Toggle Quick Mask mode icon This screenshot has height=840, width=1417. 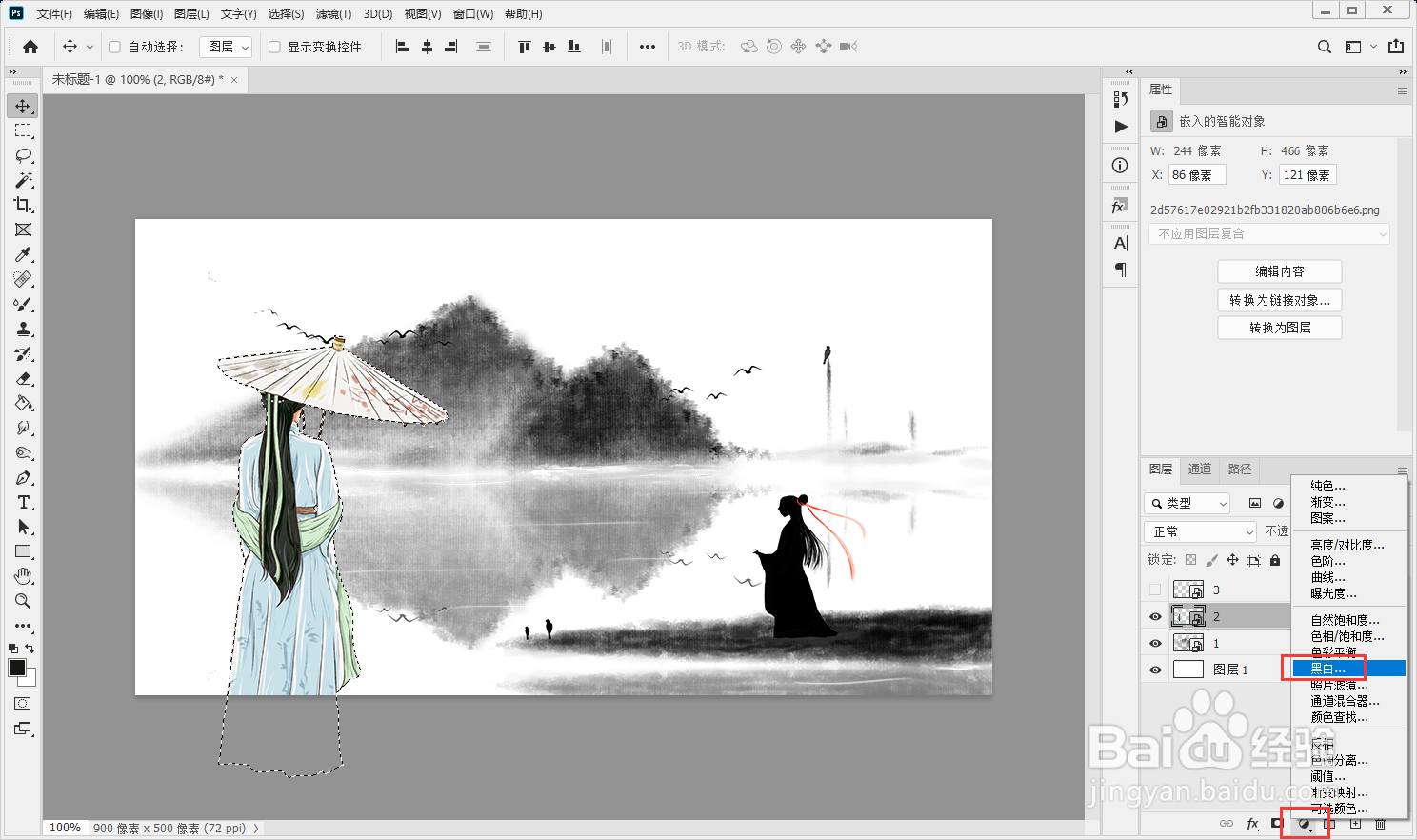click(x=23, y=704)
